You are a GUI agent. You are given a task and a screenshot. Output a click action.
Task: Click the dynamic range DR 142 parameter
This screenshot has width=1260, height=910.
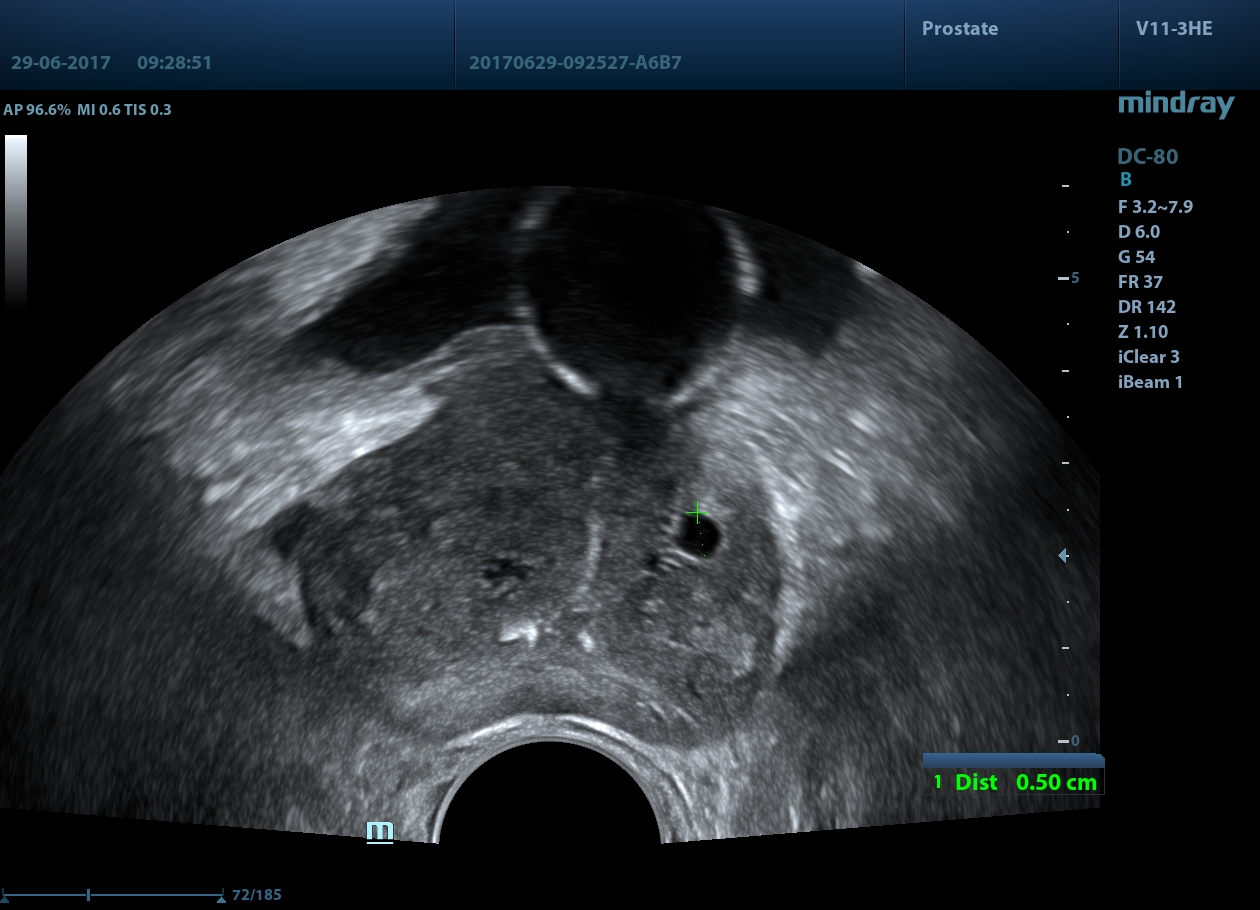coord(1147,307)
